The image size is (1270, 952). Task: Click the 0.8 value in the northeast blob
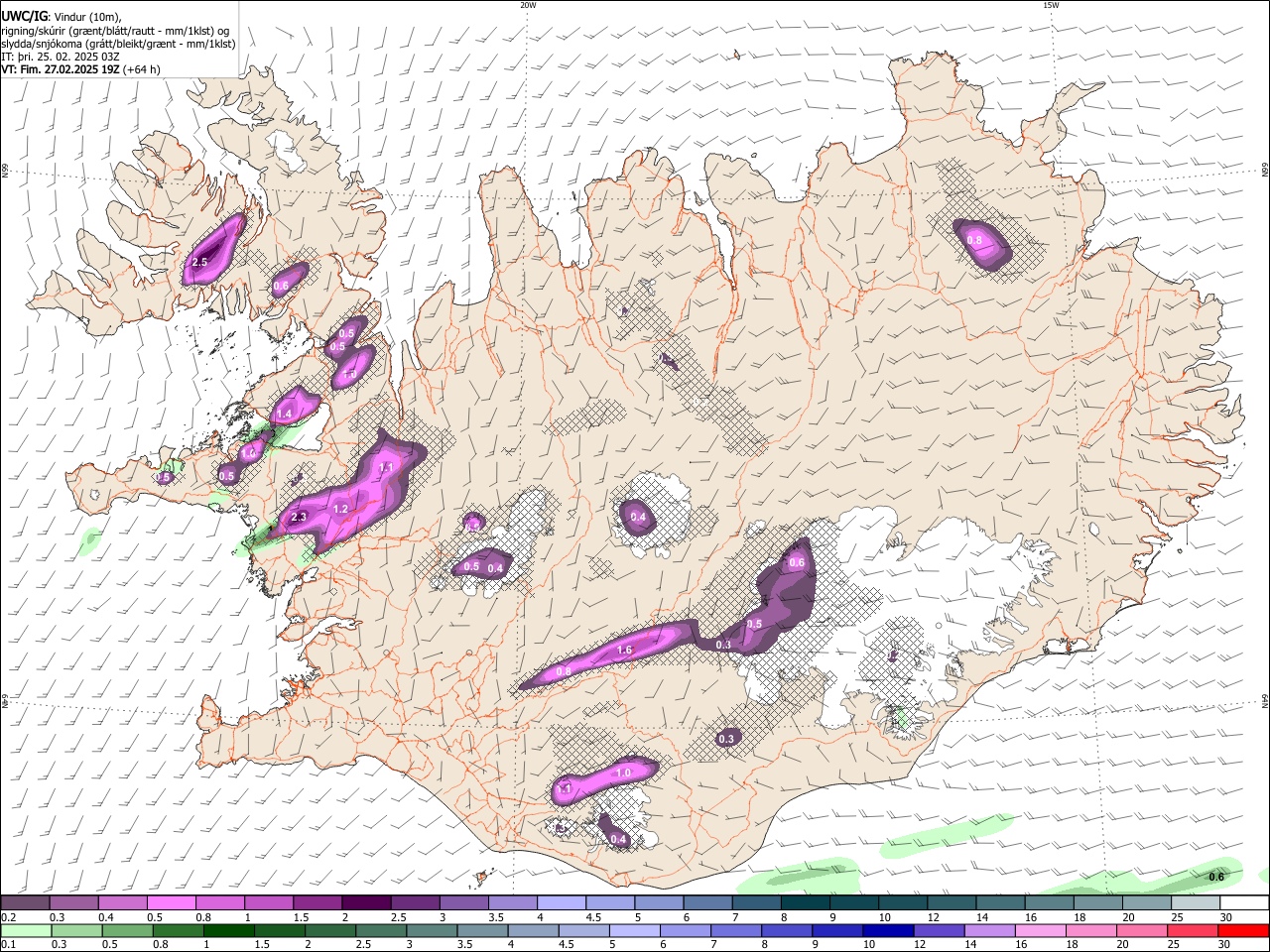point(974,240)
